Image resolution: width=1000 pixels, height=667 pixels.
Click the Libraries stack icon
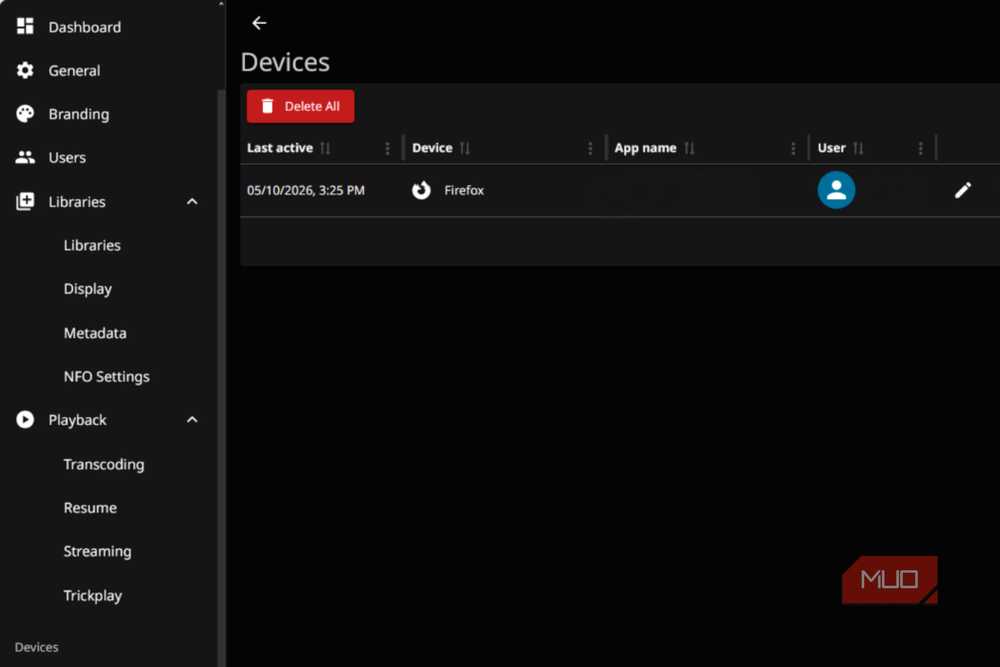click(25, 202)
